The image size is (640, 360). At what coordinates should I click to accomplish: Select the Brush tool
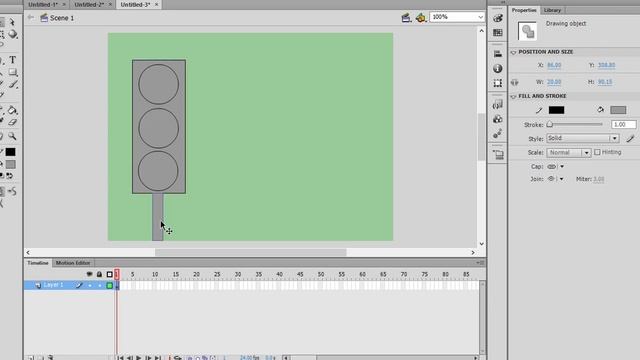[x=13, y=84]
